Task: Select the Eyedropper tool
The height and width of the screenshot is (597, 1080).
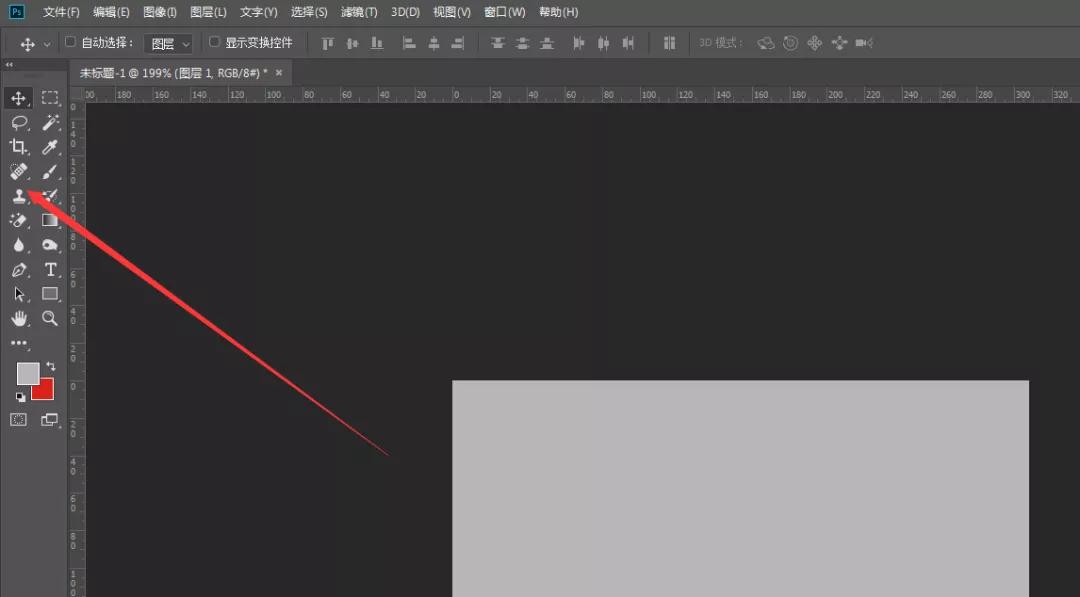Action: click(50, 147)
